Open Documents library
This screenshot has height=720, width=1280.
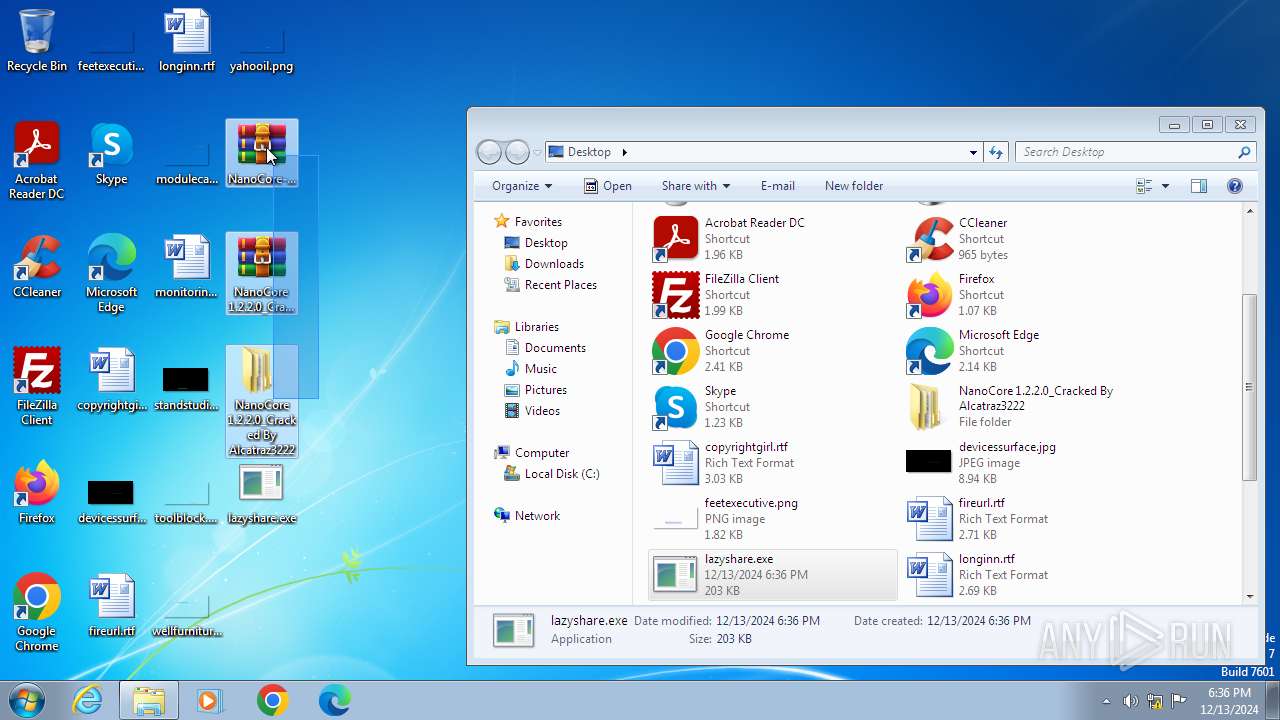tap(555, 348)
